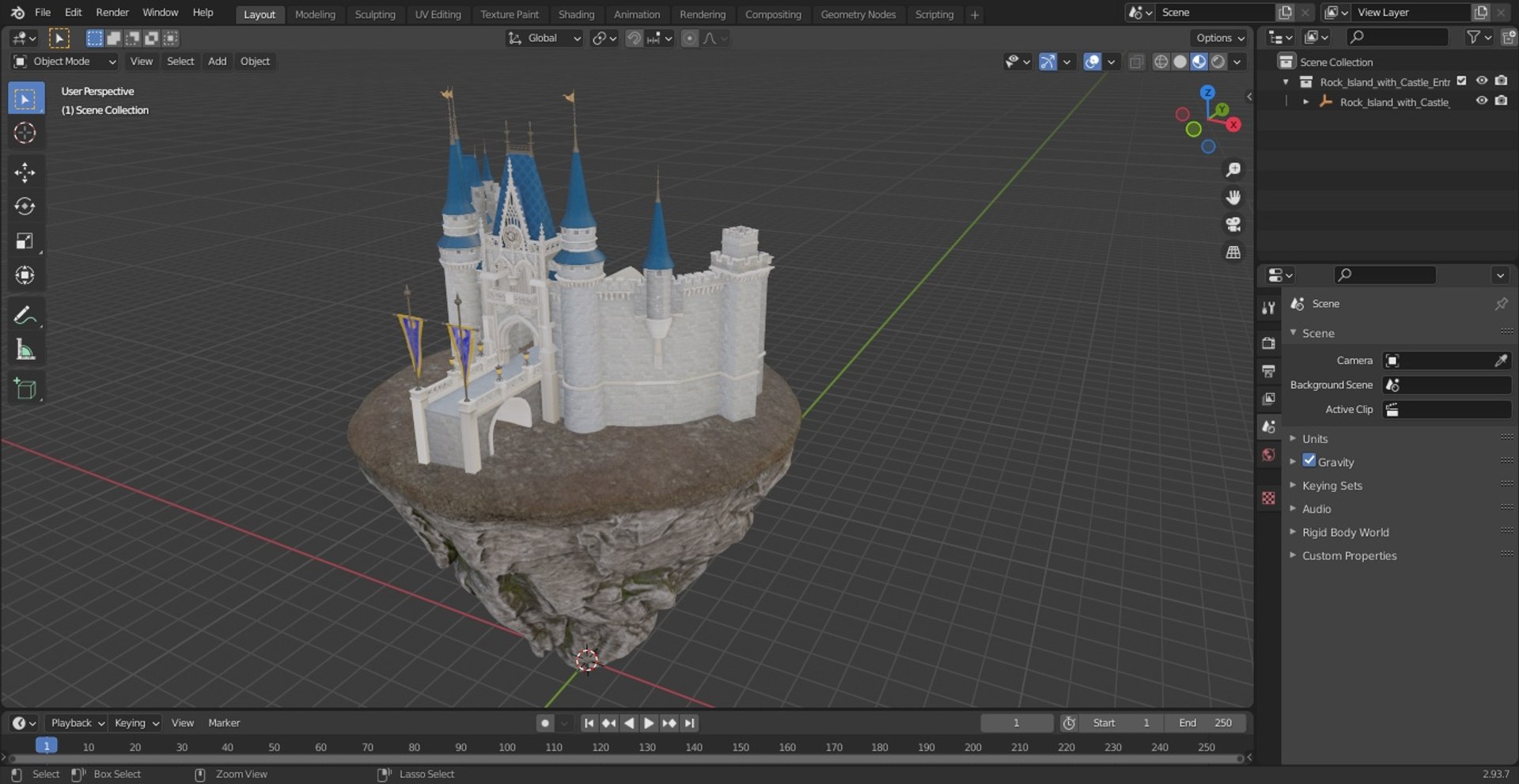Select the Cursor tool in toolbar
This screenshot has width=1519, height=784.
[25, 133]
